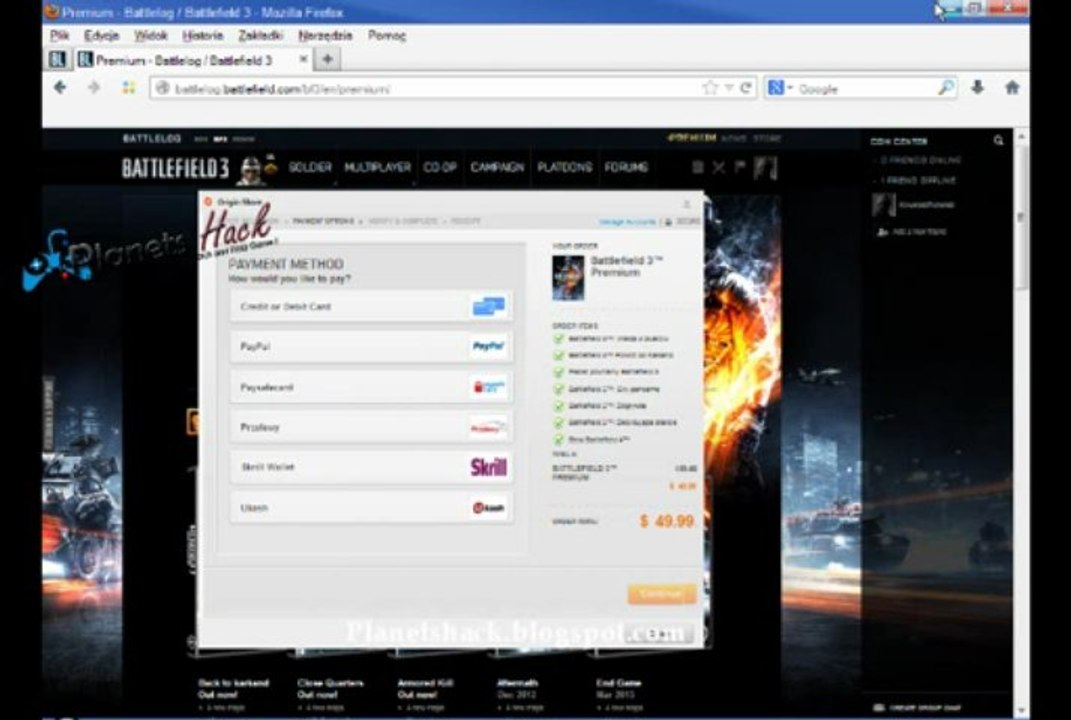
Task: Click the crossed-tools icon in the header
Action: pos(719,167)
